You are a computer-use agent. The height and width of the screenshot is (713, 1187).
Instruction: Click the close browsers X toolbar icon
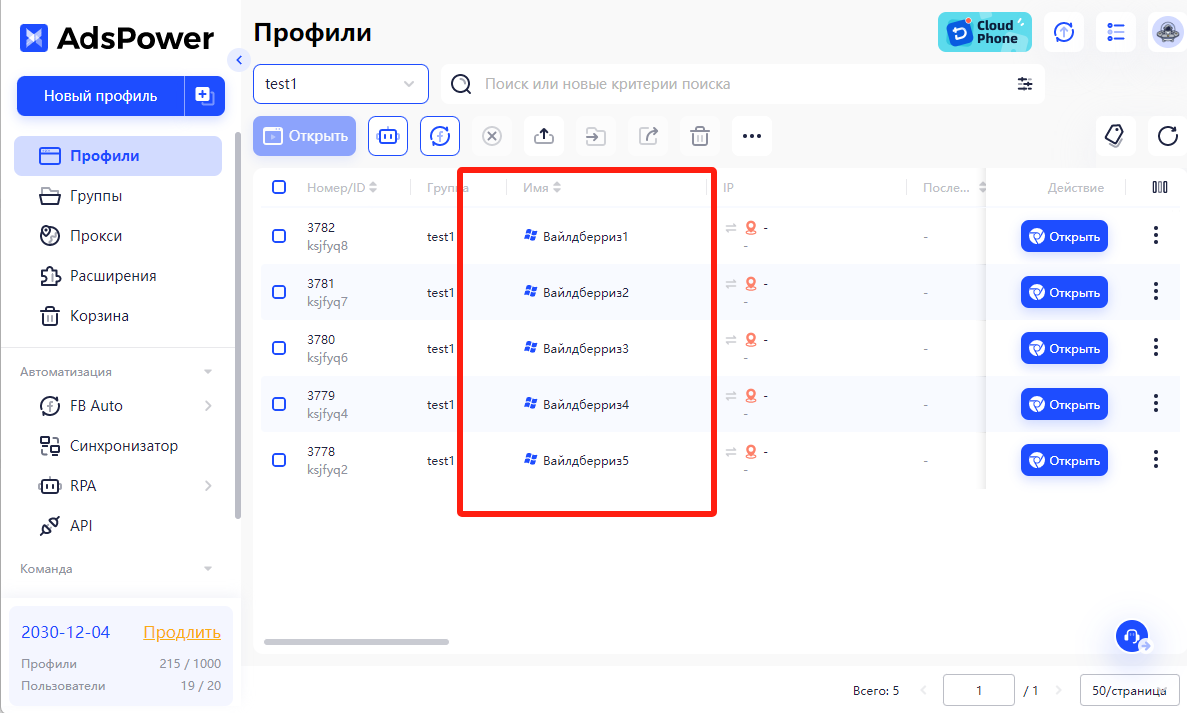(x=492, y=136)
